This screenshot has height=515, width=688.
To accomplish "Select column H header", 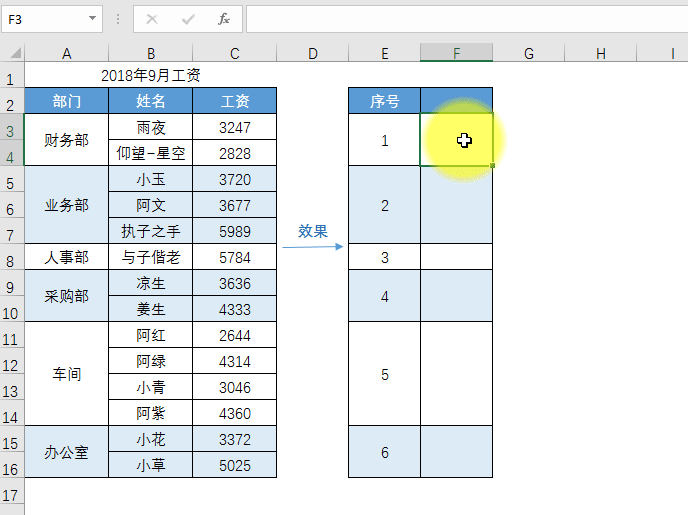I will (601, 53).
